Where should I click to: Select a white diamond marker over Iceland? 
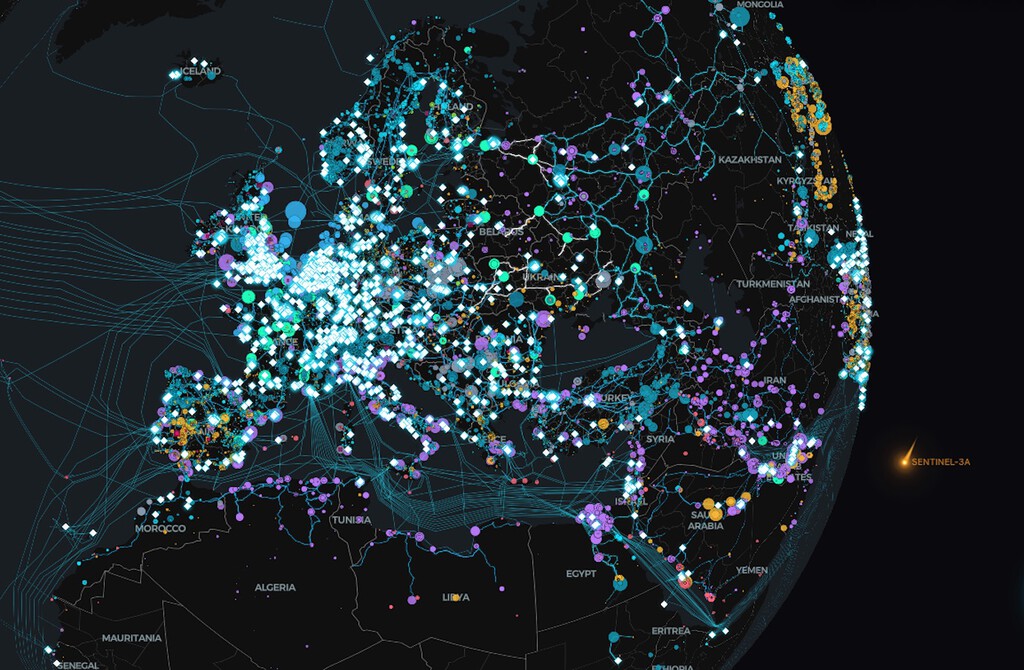[193, 63]
